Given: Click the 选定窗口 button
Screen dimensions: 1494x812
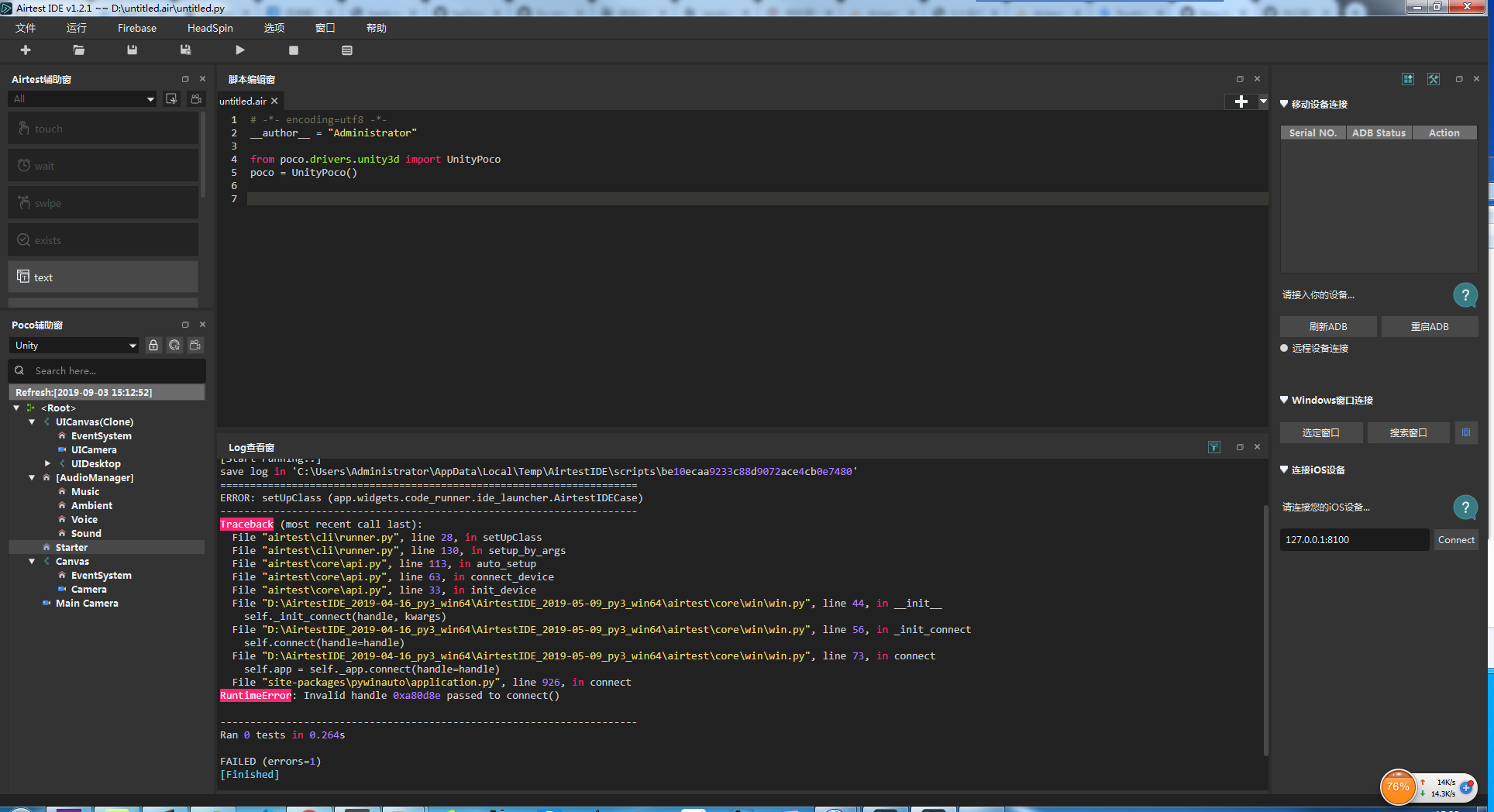Looking at the screenshot, I should (1321, 432).
